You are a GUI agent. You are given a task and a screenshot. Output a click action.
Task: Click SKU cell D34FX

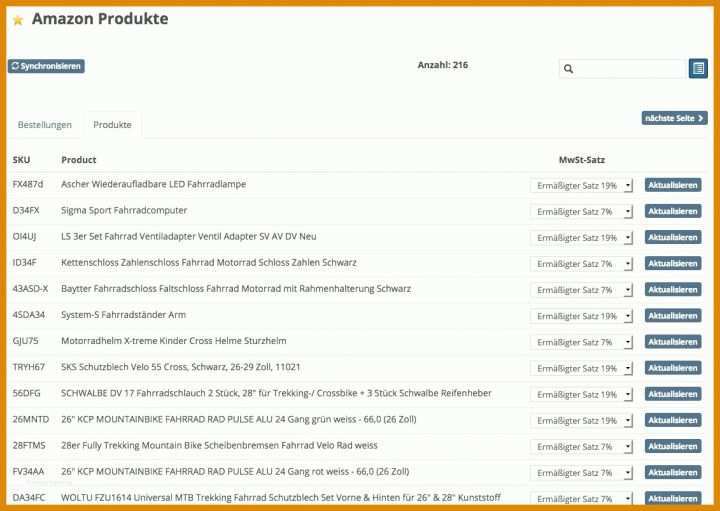[x=26, y=210]
